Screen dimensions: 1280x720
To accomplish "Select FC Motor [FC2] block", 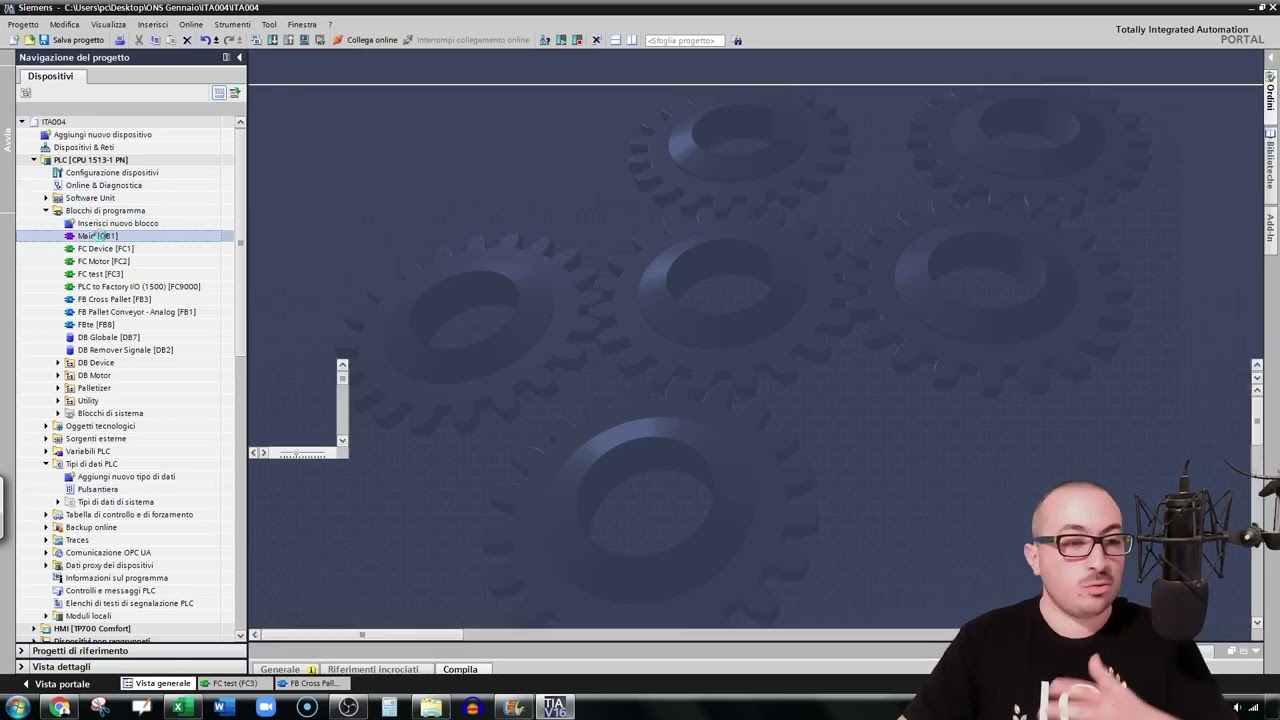I will pyautogui.click(x=103, y=261).
